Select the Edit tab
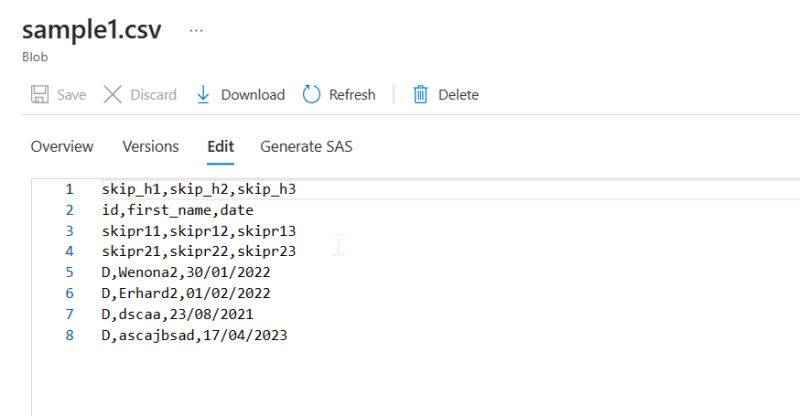The image size is (800, 416). (x=220, y=146)
